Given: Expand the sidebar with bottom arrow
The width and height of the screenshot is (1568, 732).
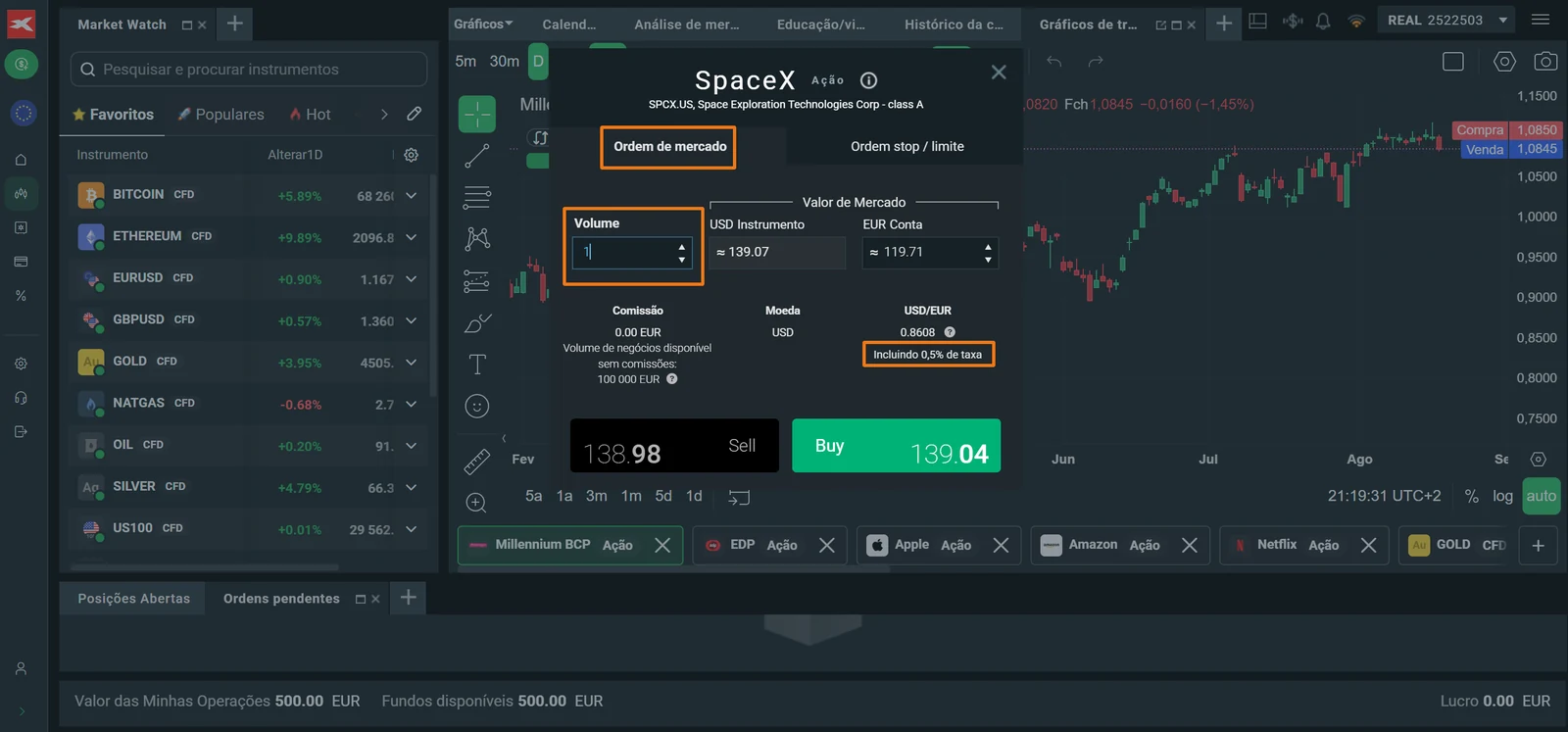Looking at the screenshot, I should pos(22,711).
